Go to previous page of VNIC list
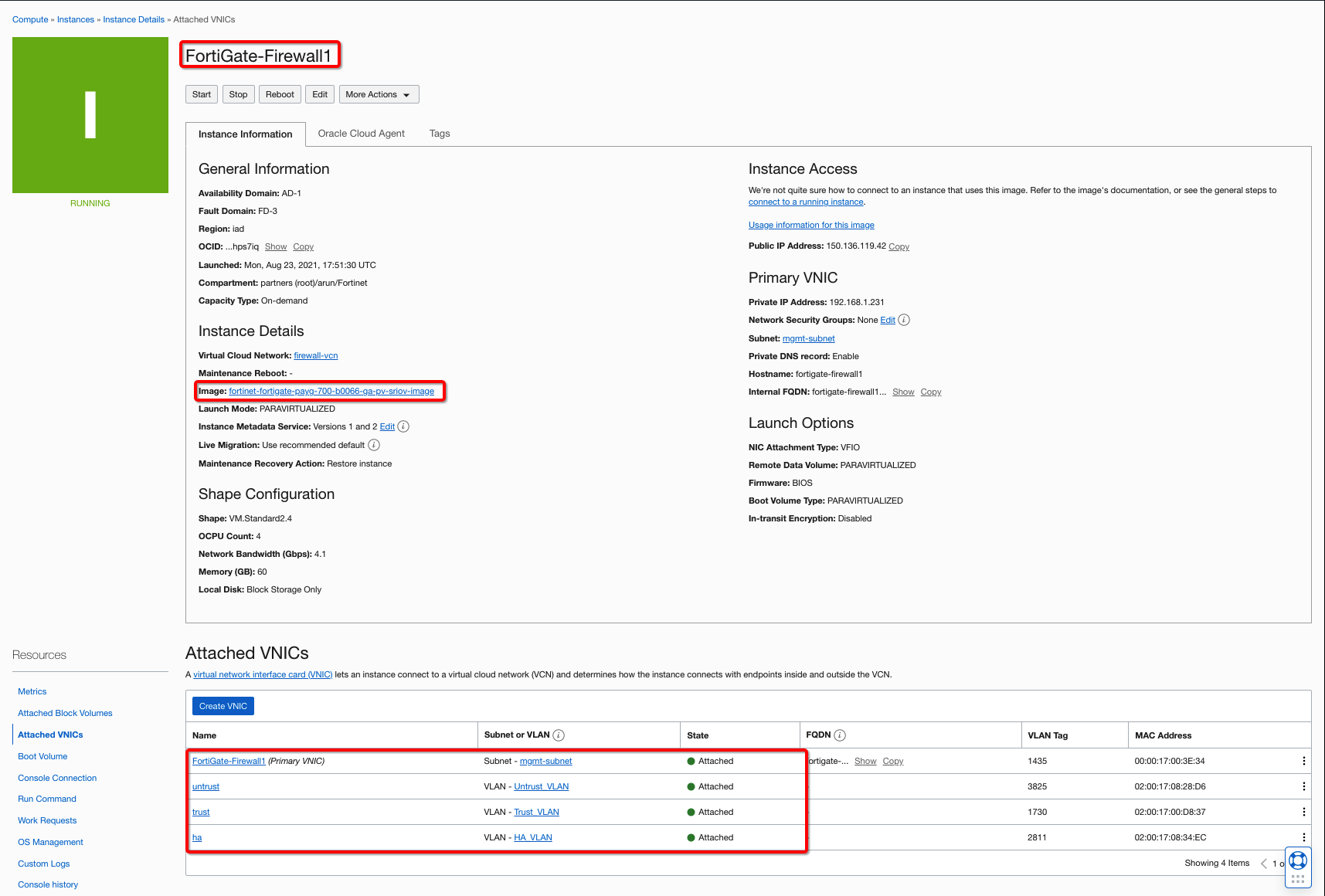Viewport: 1325px width, 896px height. [x=1264, y=864]
